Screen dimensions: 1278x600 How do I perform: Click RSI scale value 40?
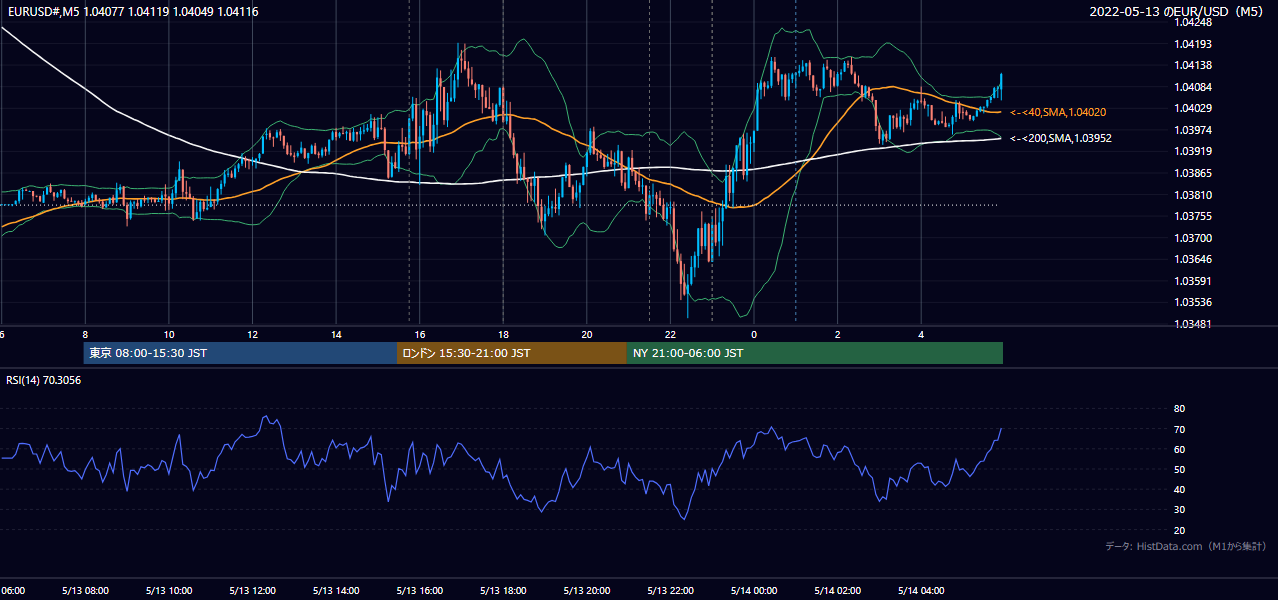pyautogui.click(x=1179, y=489)
